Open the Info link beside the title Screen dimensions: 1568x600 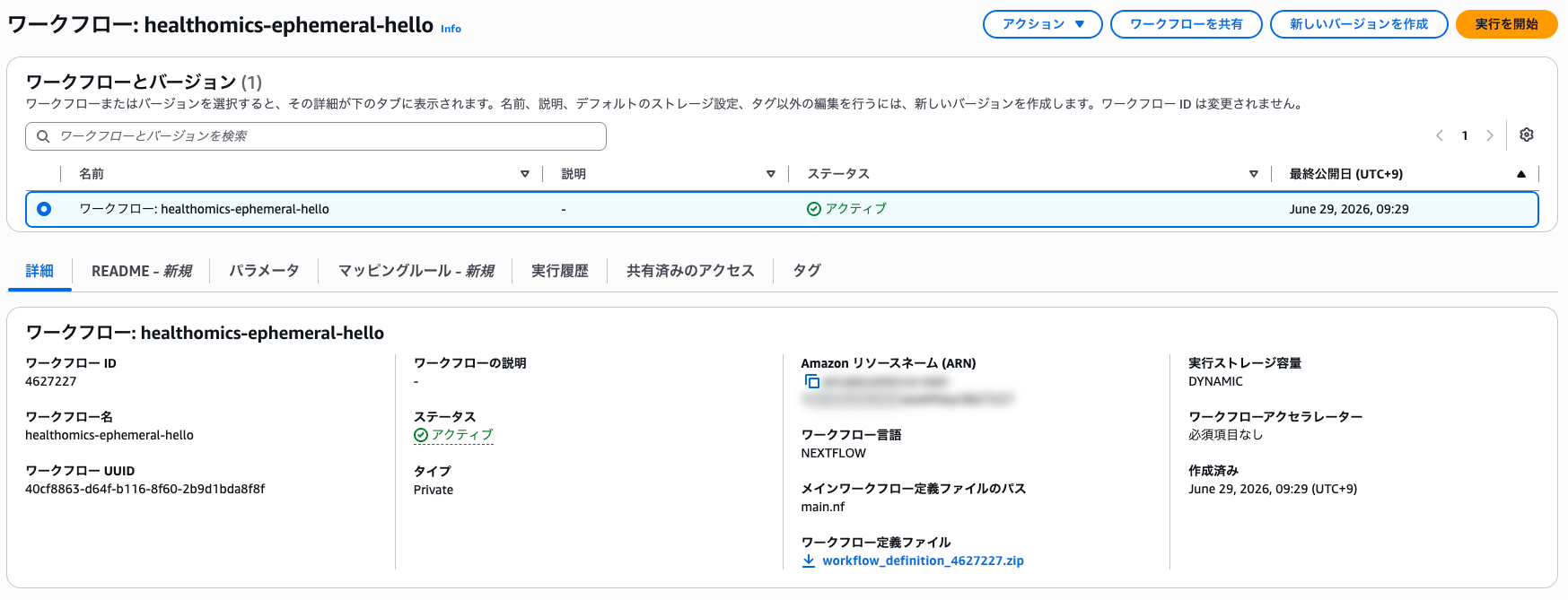(x=451, y=29)
